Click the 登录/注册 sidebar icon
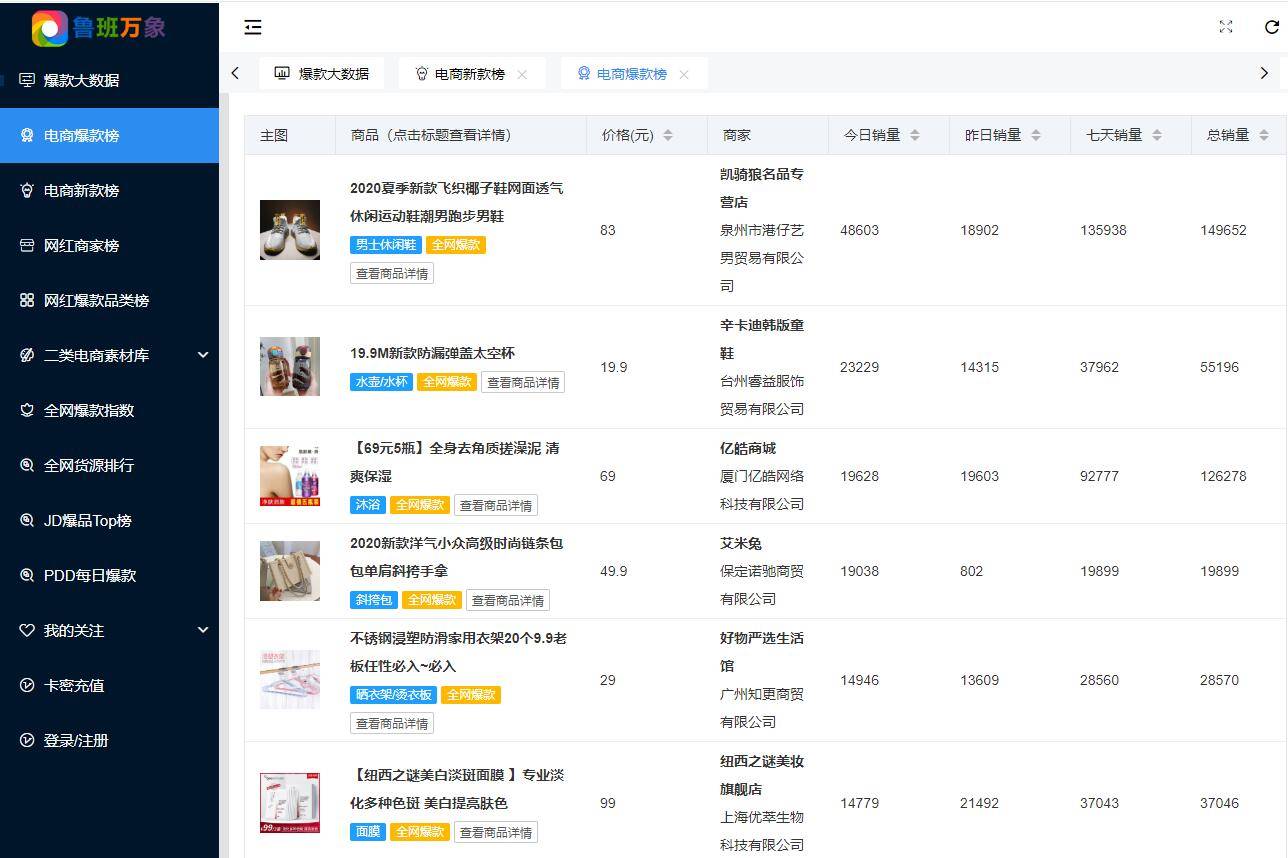Screen dimensions: 1288x858 [27, 740]
